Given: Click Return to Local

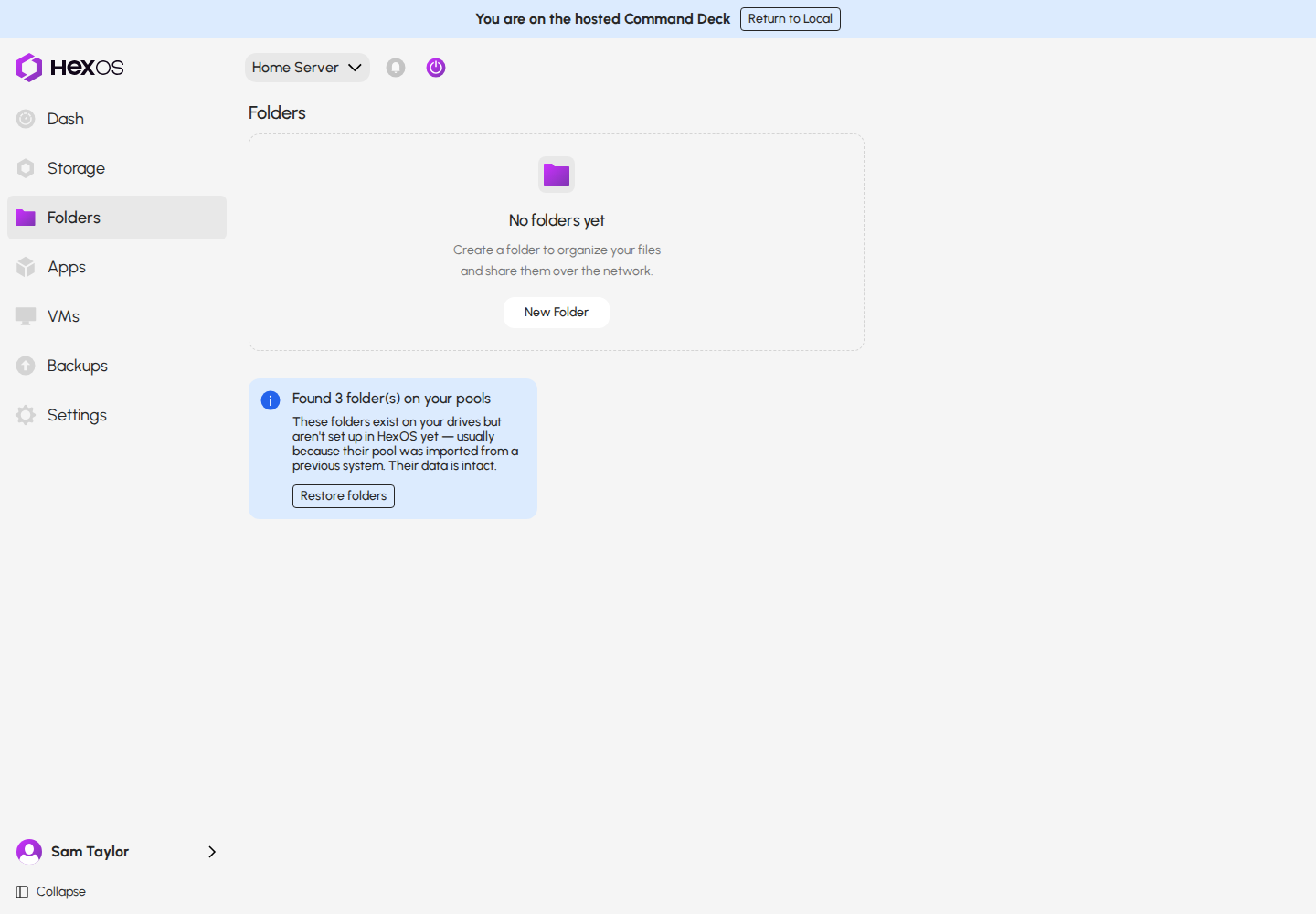Looking at the screenshot, I should click(x=791, y=19).
